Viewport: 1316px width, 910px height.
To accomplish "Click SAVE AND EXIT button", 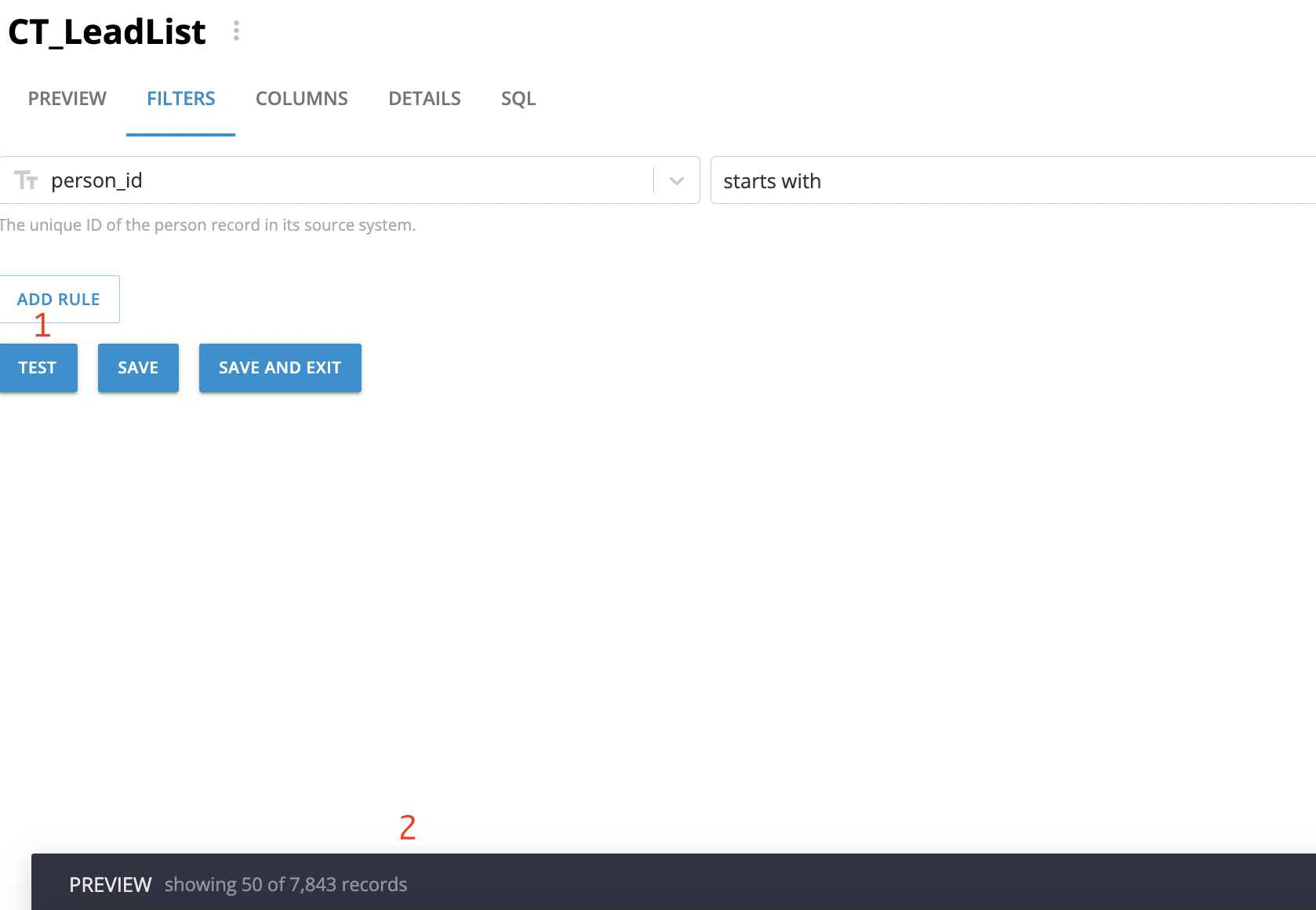I will tap(280, 368).
